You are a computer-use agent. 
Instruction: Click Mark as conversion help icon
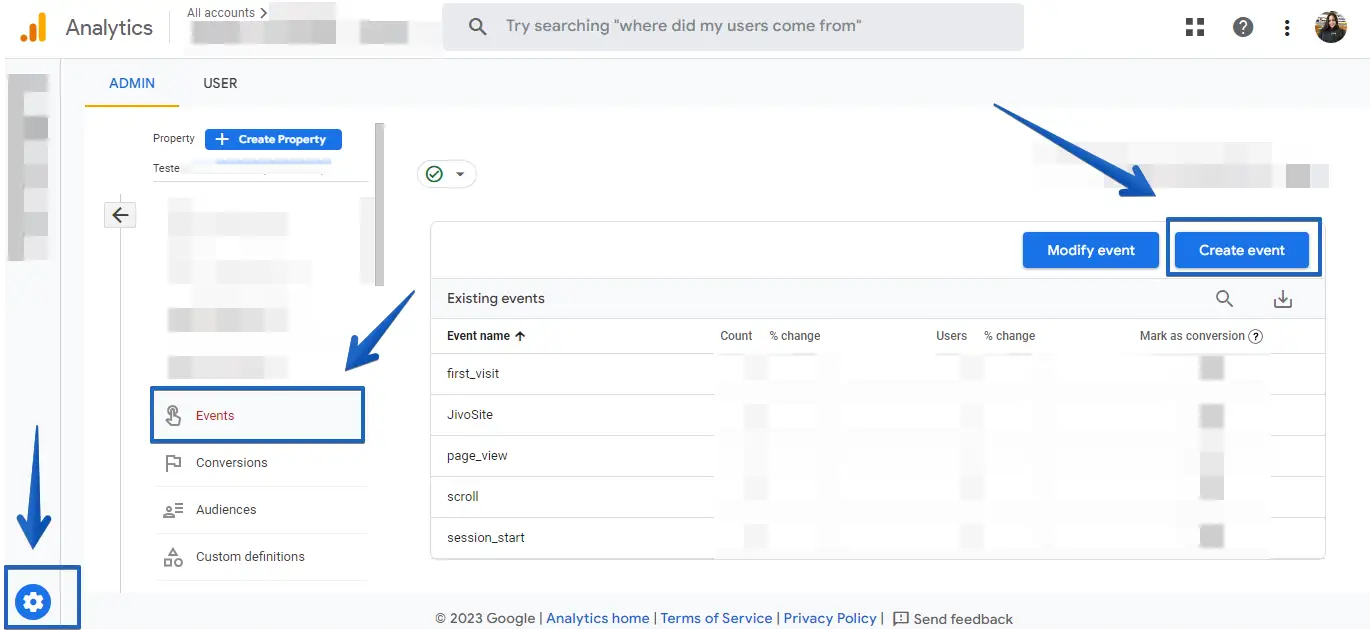point(1256,336)
